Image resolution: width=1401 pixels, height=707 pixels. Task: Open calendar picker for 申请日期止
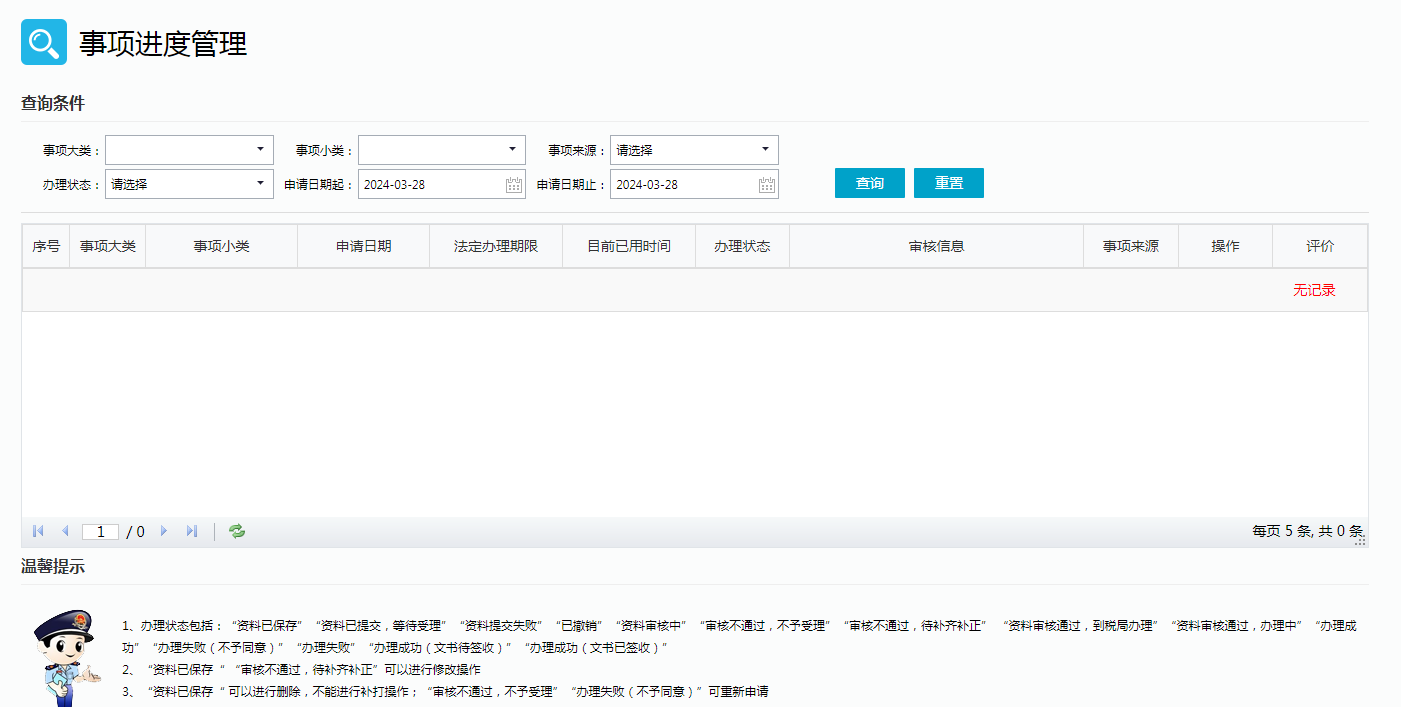767,184
